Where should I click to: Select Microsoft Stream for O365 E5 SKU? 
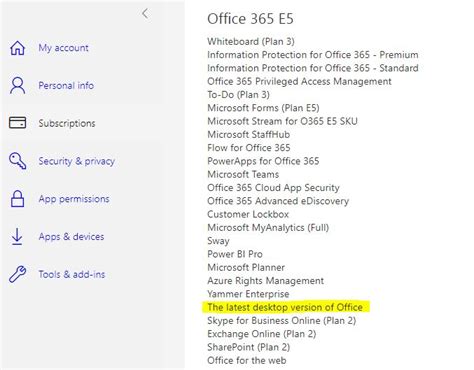[x=282, y=121]
